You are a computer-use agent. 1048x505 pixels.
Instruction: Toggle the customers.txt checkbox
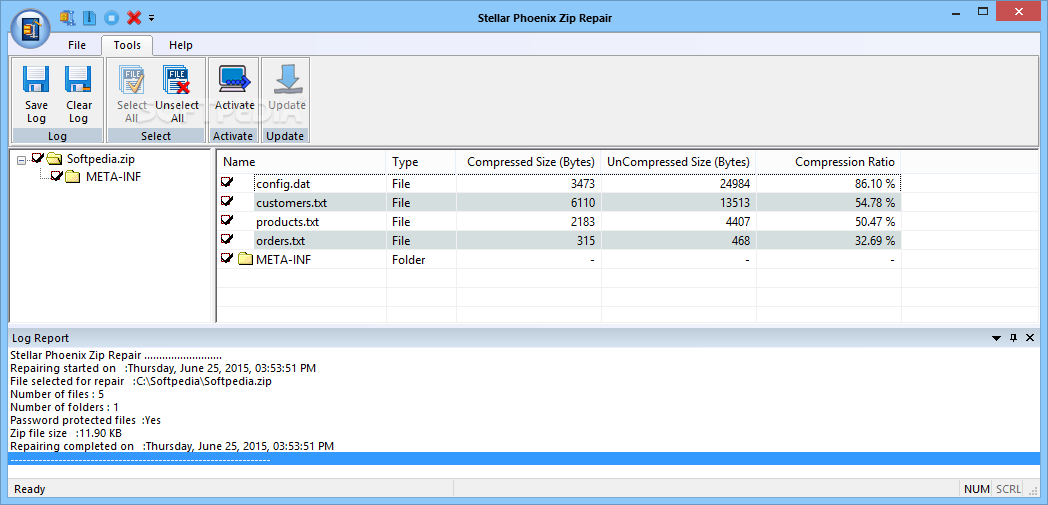(x=227, y=200)
